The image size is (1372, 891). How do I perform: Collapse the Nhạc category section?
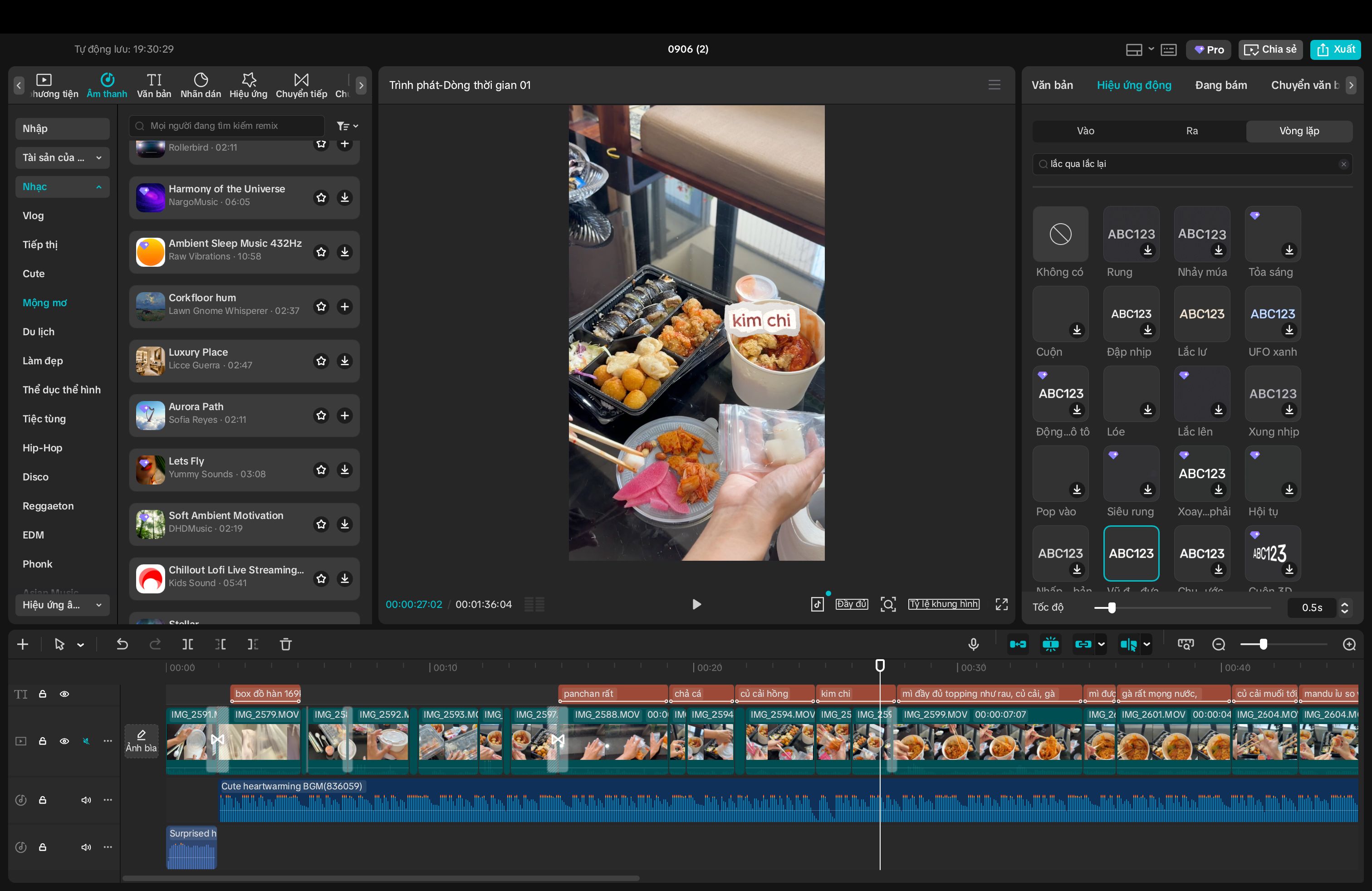click(62, 187)
